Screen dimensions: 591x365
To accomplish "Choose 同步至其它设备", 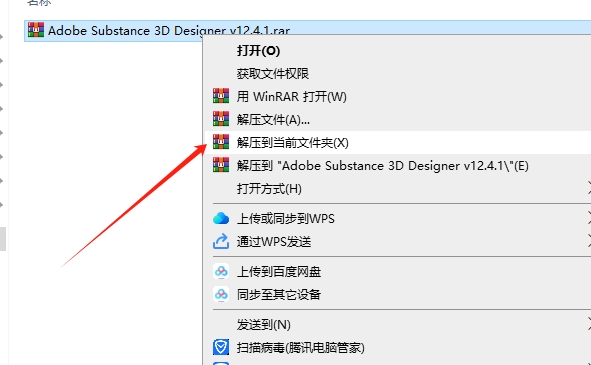I will coord(279,294).
